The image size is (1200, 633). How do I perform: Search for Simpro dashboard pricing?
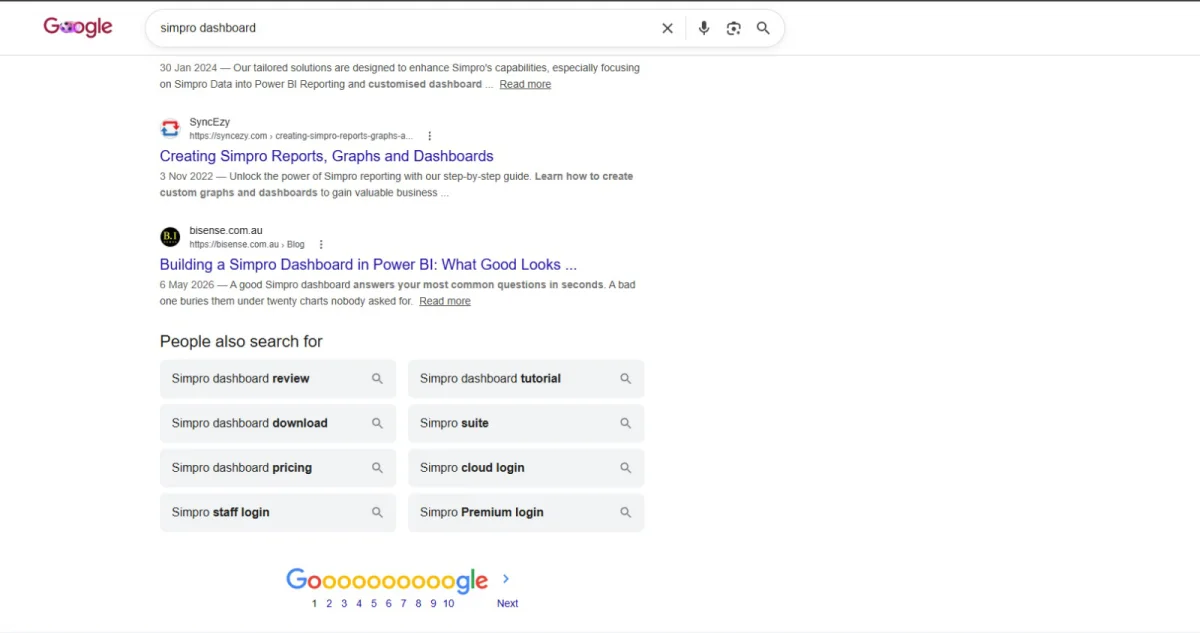click(x=278, y=468)
